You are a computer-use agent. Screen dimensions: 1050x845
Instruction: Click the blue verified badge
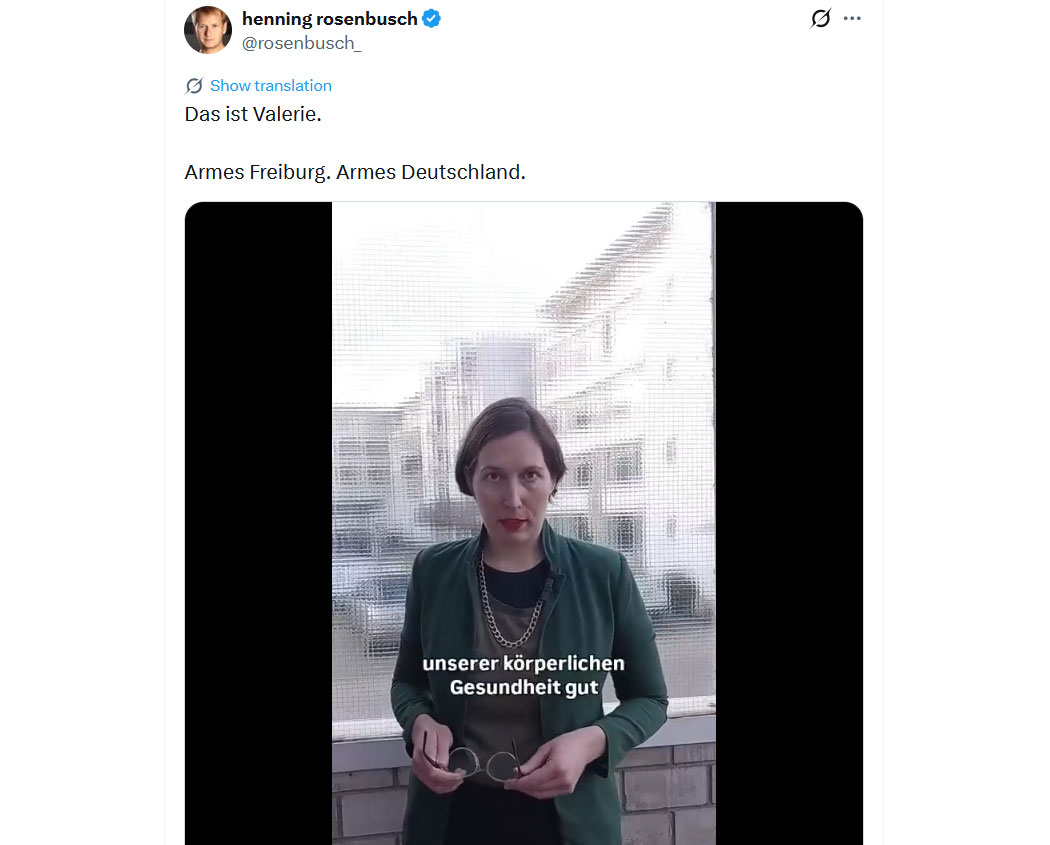click(x=432, y=18)
